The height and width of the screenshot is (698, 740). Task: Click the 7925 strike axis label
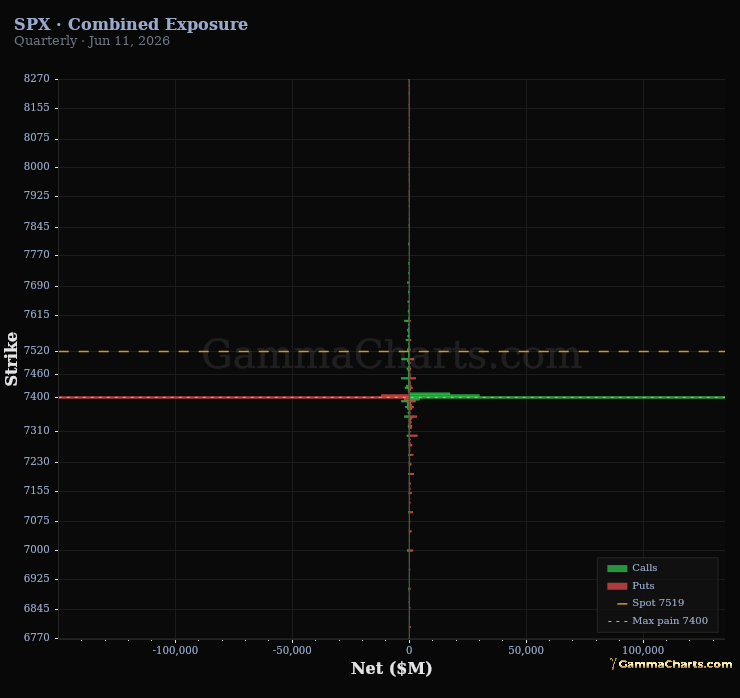(36, 195)
